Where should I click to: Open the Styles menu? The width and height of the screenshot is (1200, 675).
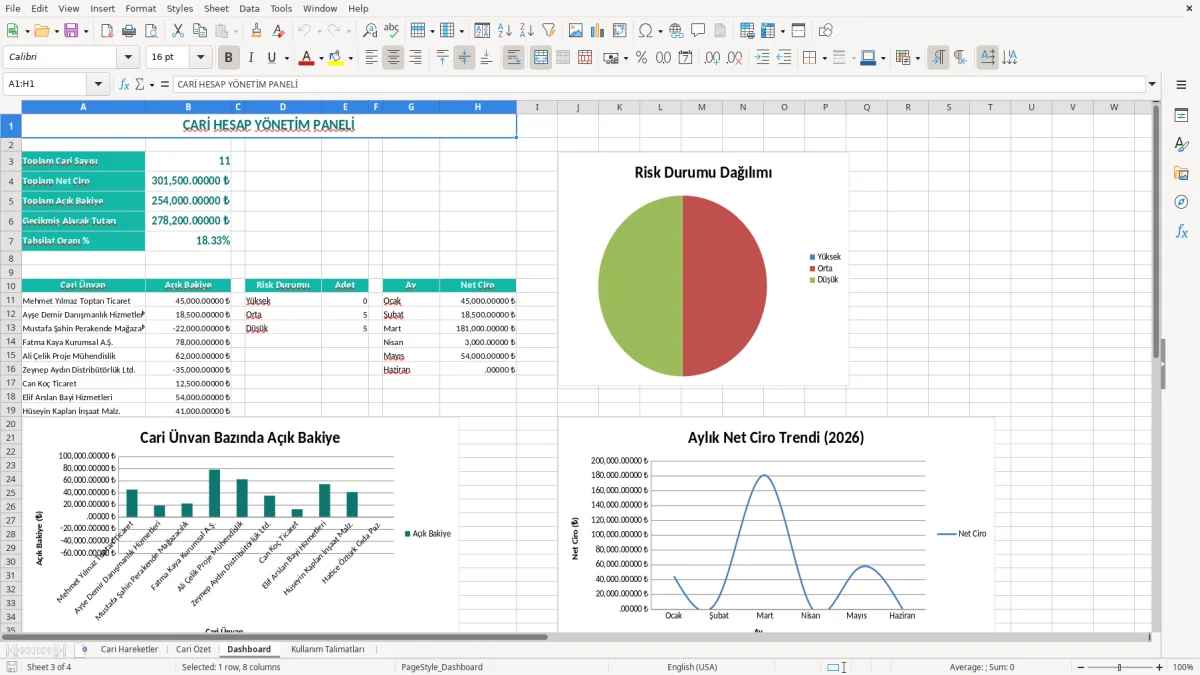click(x=180, y=8)
